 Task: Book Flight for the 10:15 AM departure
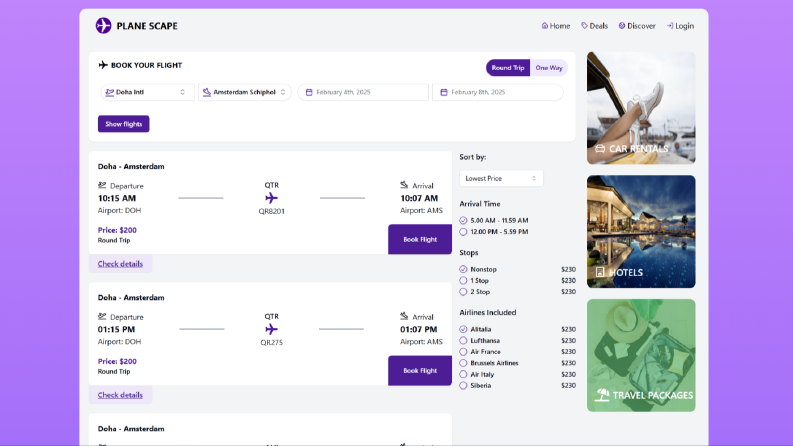[420, 239]
